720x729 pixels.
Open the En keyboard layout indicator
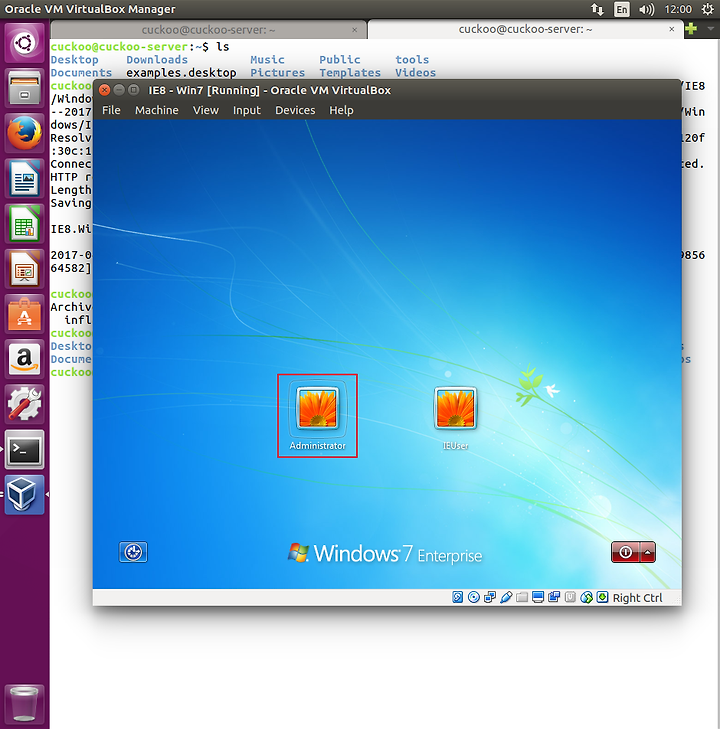pyautogui.click(x=621, y=9)
